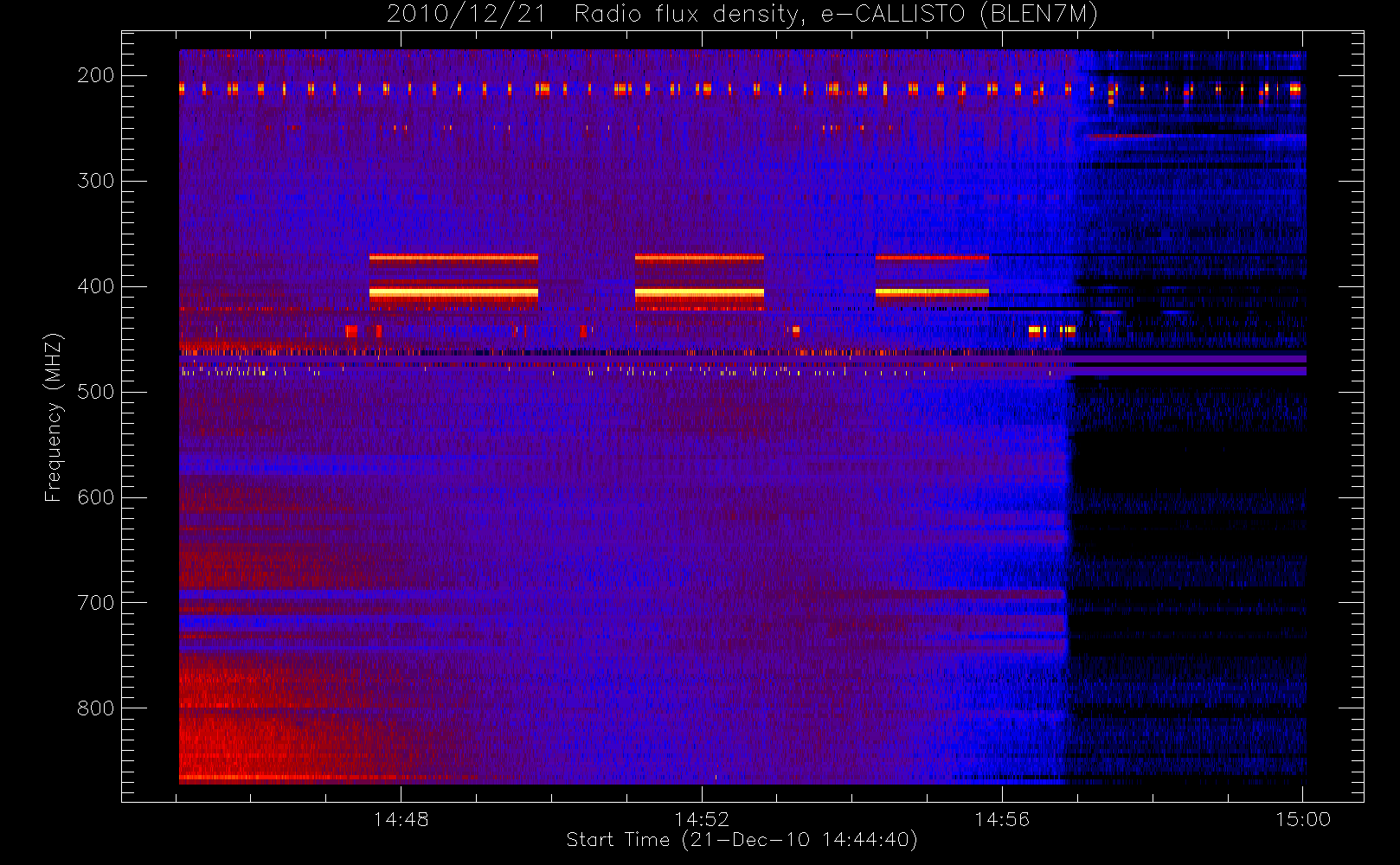Click the 14:52 time tick label
Viewport: 1400px width, 865px height.
(702, 819)
